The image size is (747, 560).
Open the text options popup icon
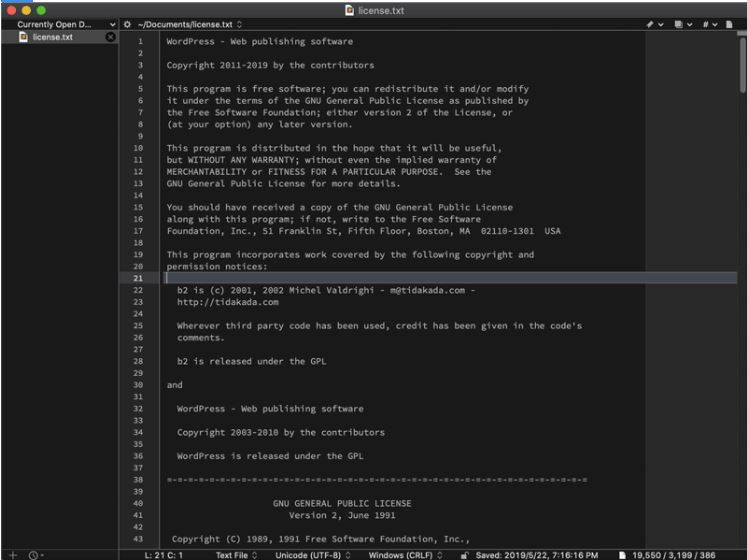point(678,24)
